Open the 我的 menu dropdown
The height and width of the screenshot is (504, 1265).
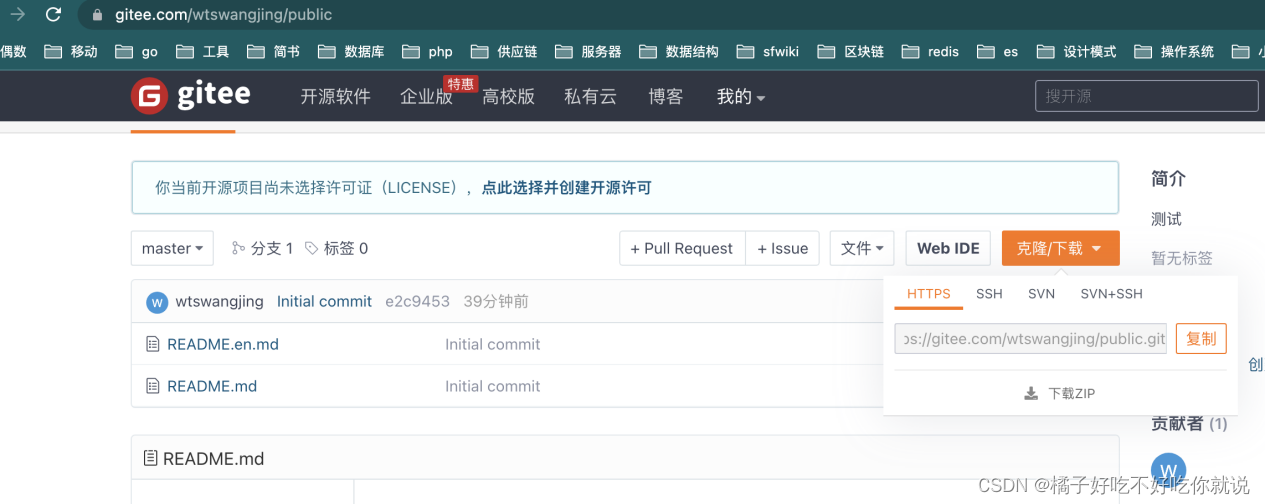tap(741, 97)
